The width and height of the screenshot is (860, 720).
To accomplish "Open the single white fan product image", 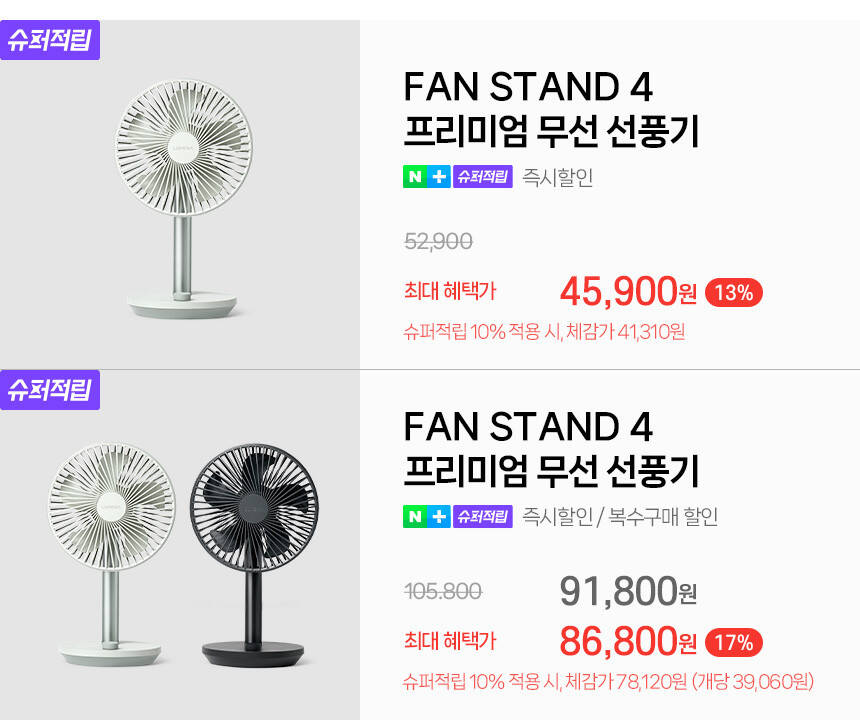I will (180, 200).
